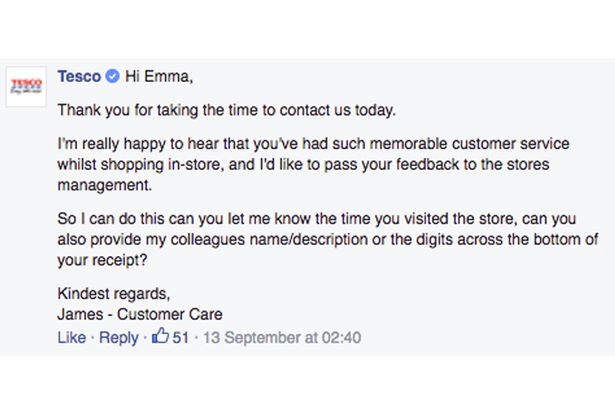
Task: Like the Tesco comment
Action: pos(71,338)
